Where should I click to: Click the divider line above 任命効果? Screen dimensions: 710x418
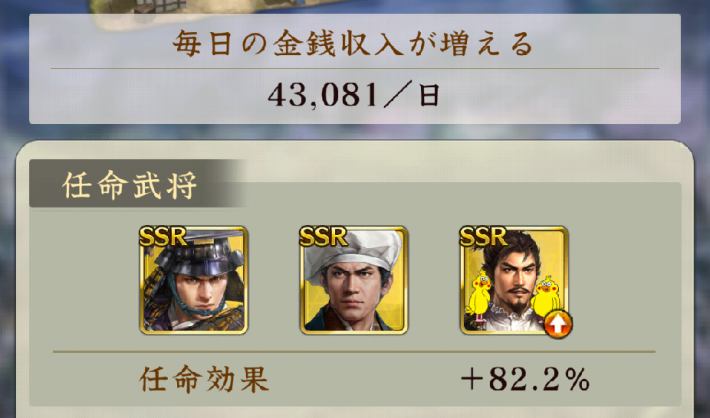click(354, 351)
